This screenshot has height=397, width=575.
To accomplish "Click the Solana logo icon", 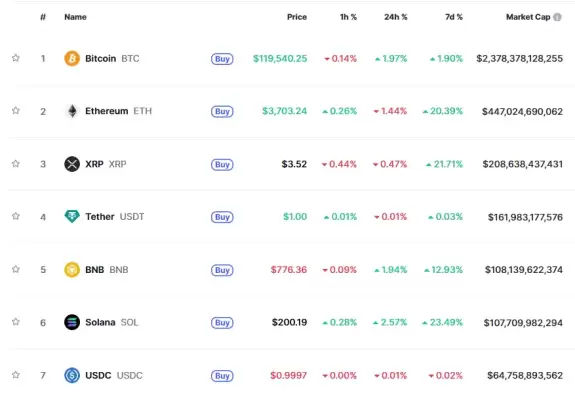I will click(x=72, y=323).
